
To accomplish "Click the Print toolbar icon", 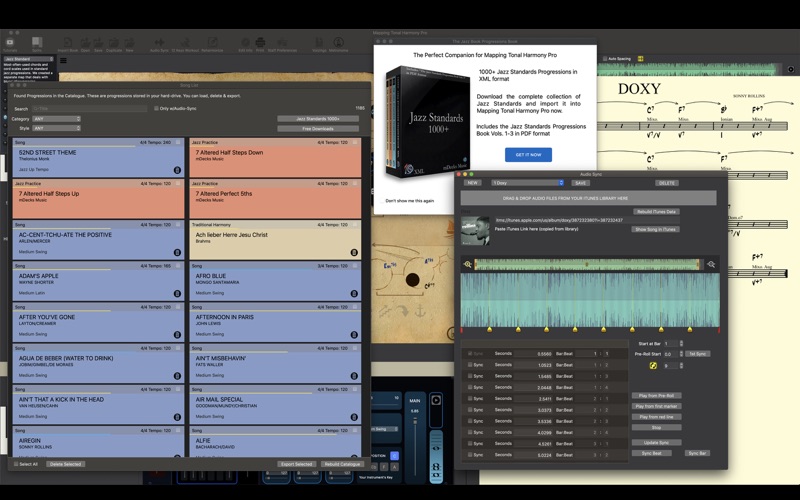I will [x=260, y=43].
